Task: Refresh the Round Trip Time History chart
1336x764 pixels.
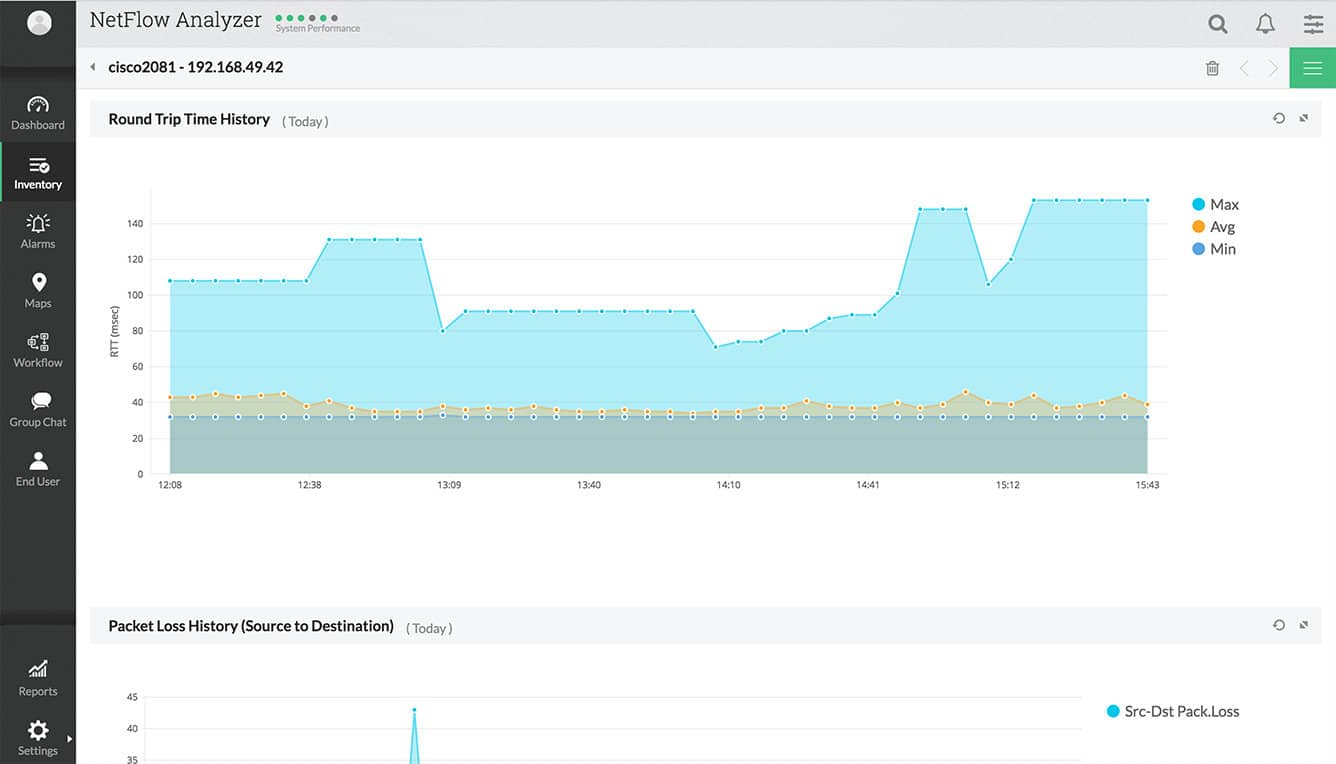Action: [x=1278, y=118]
